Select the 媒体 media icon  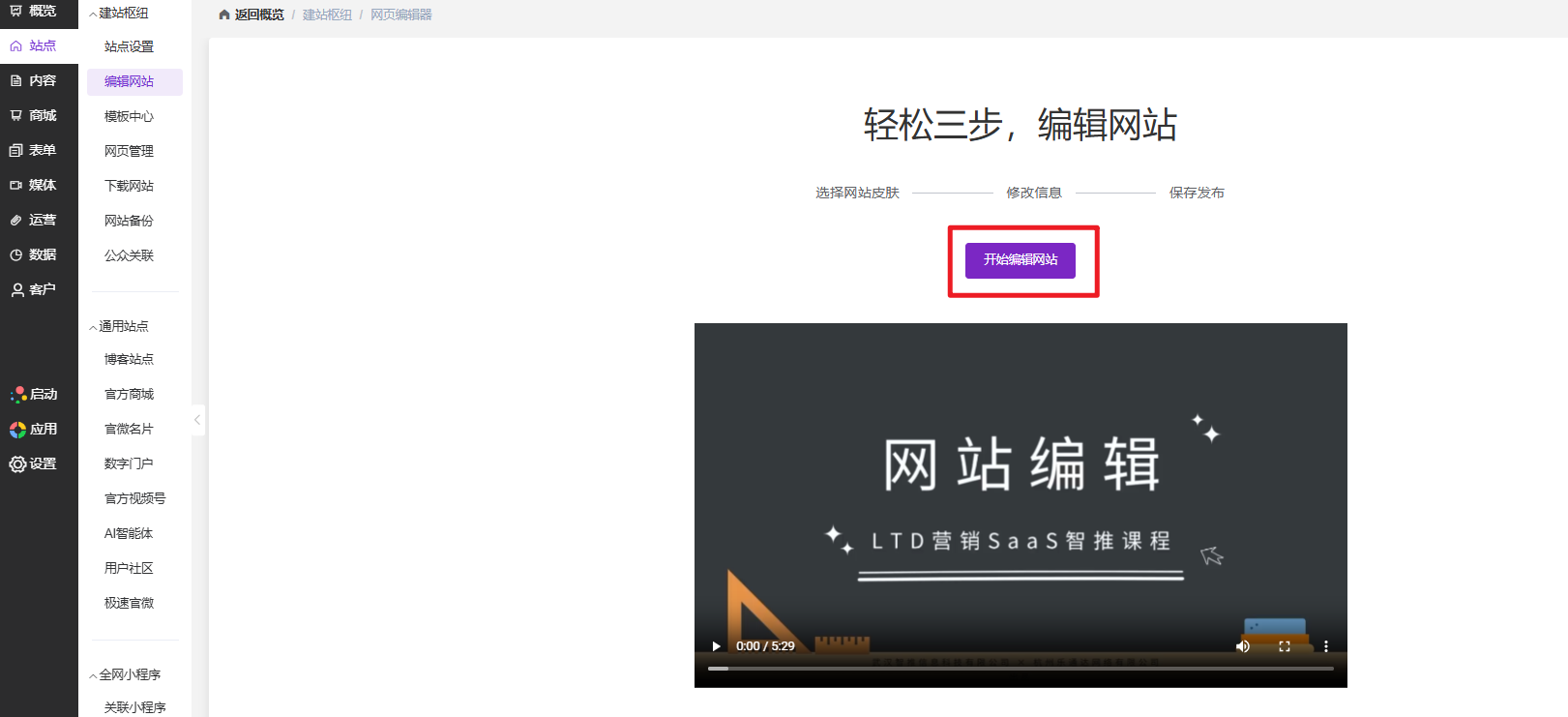point(16,186)
